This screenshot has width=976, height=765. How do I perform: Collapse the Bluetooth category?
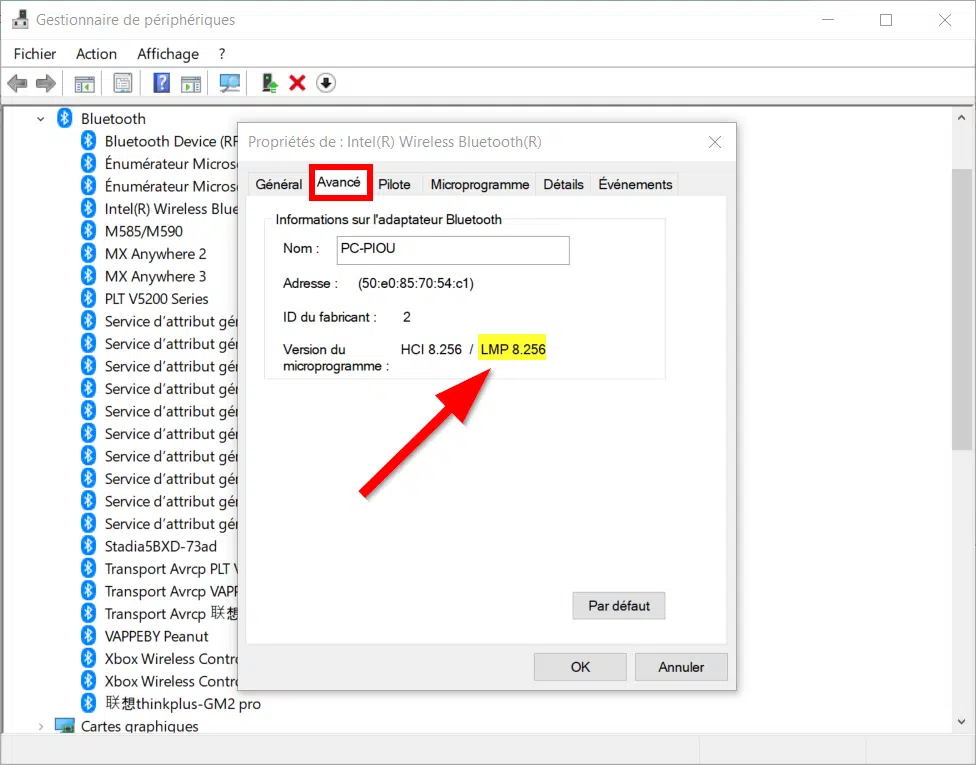pos(40,119)
